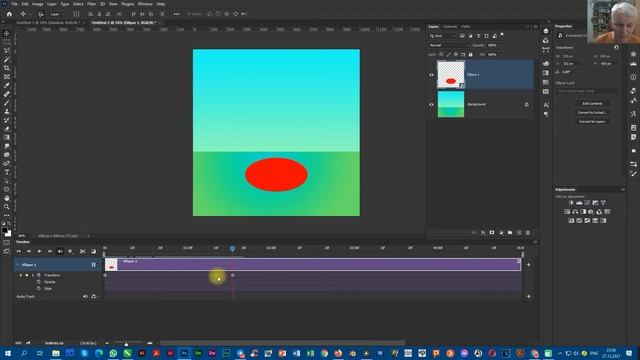Click Edit Contents button

point(592,104)
